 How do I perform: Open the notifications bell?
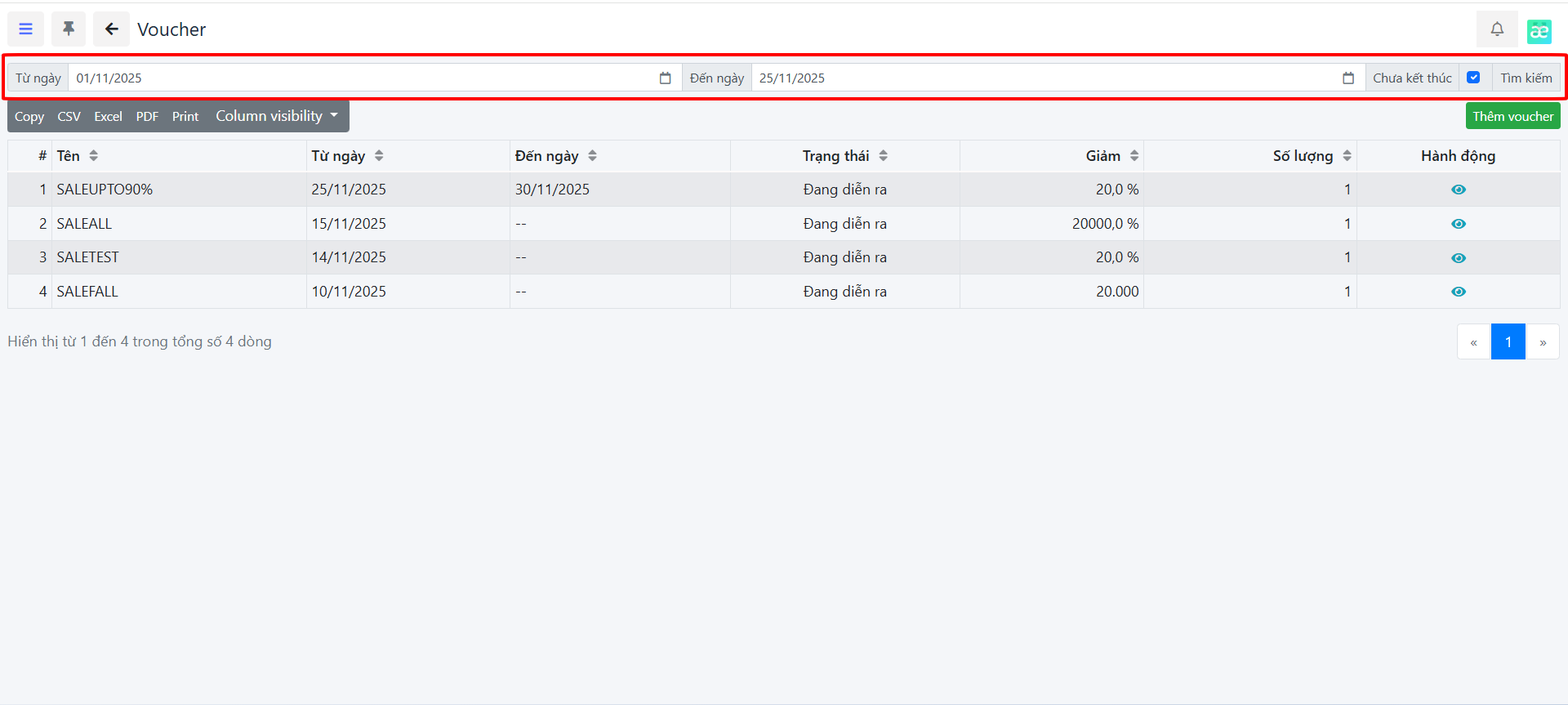pos(1497,29)
